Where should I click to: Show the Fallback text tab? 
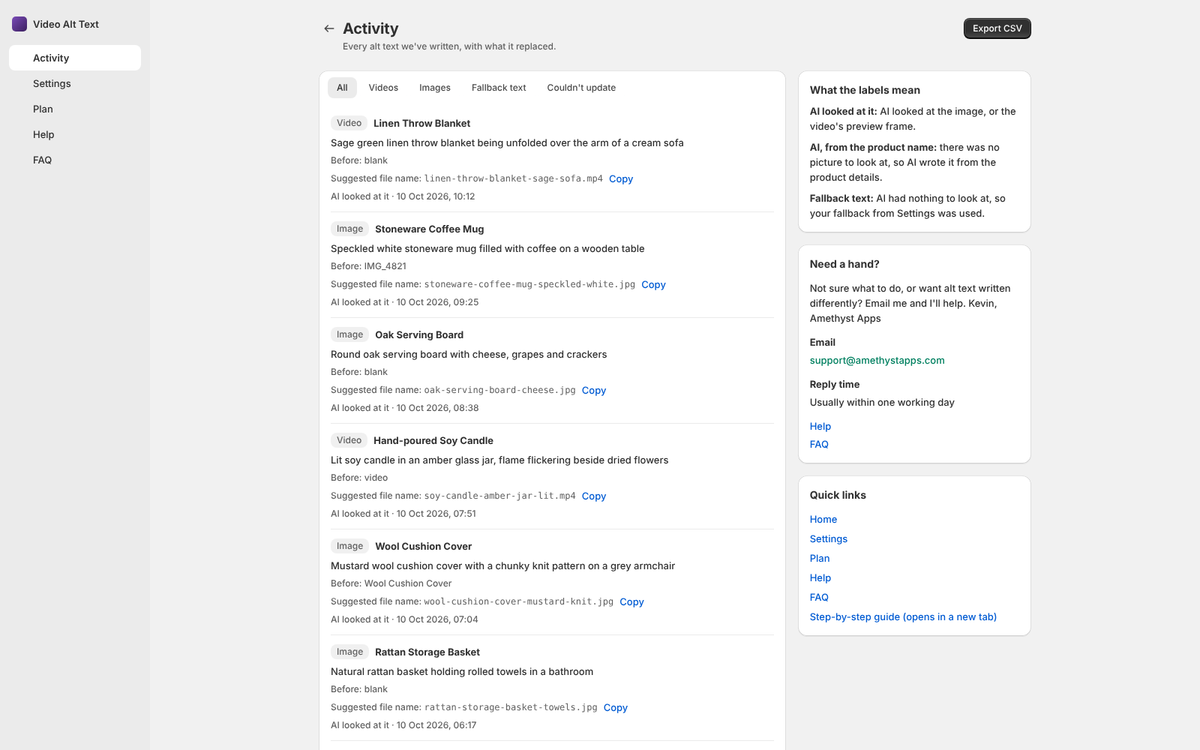pos(499,88)
